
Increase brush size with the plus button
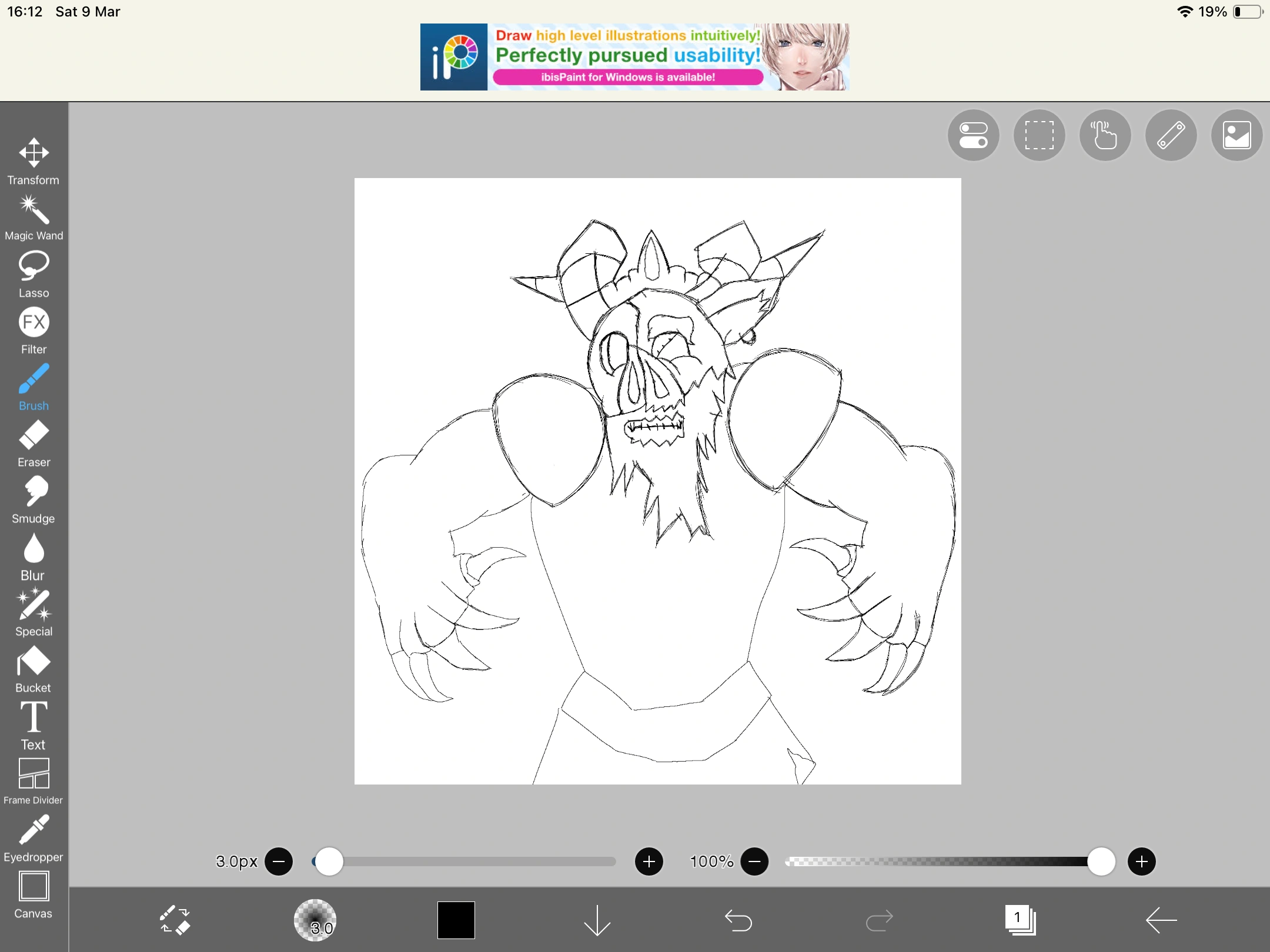(x=649, y=862)
